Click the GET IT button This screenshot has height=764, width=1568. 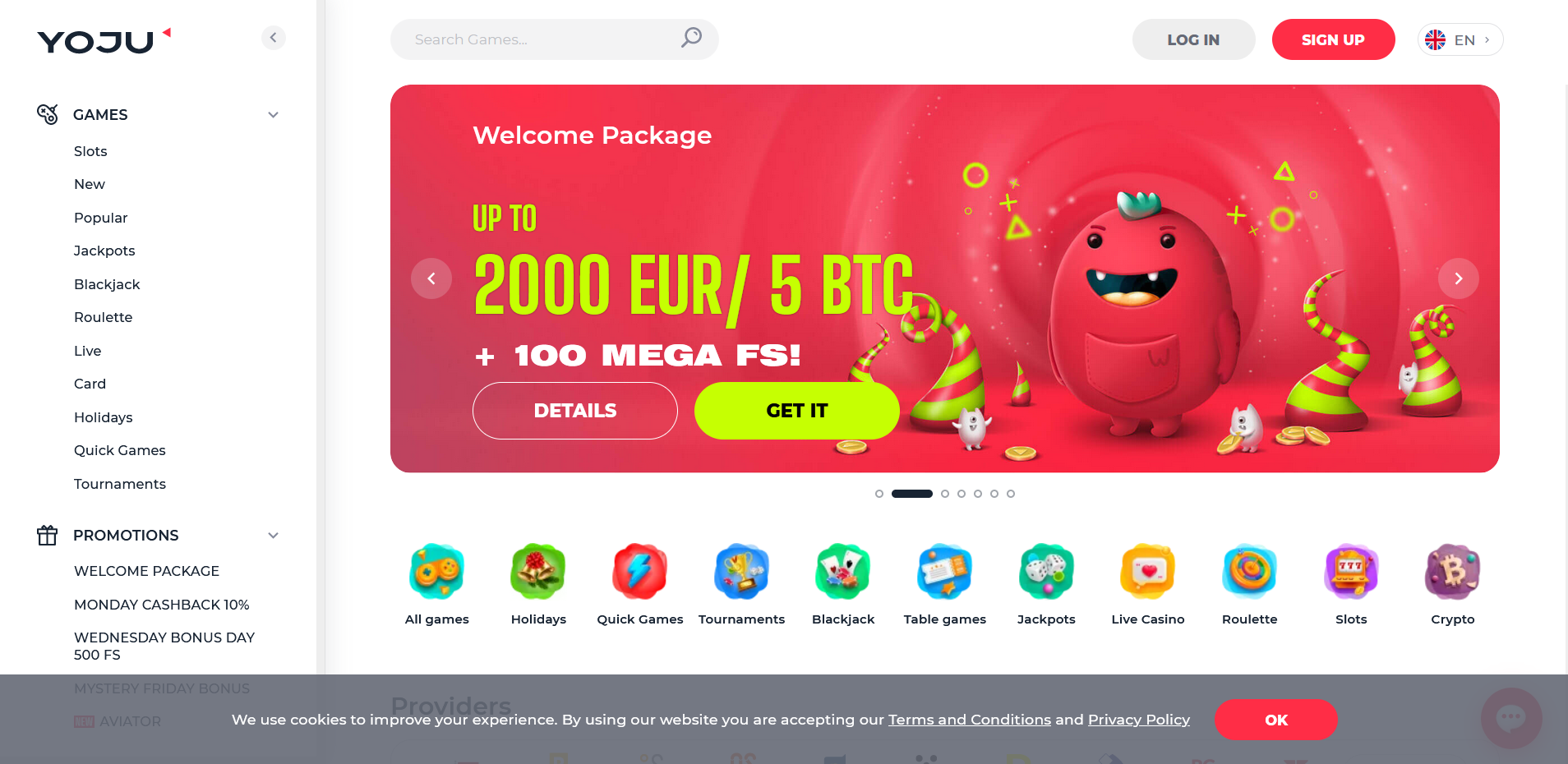click(x=797, y=411)
